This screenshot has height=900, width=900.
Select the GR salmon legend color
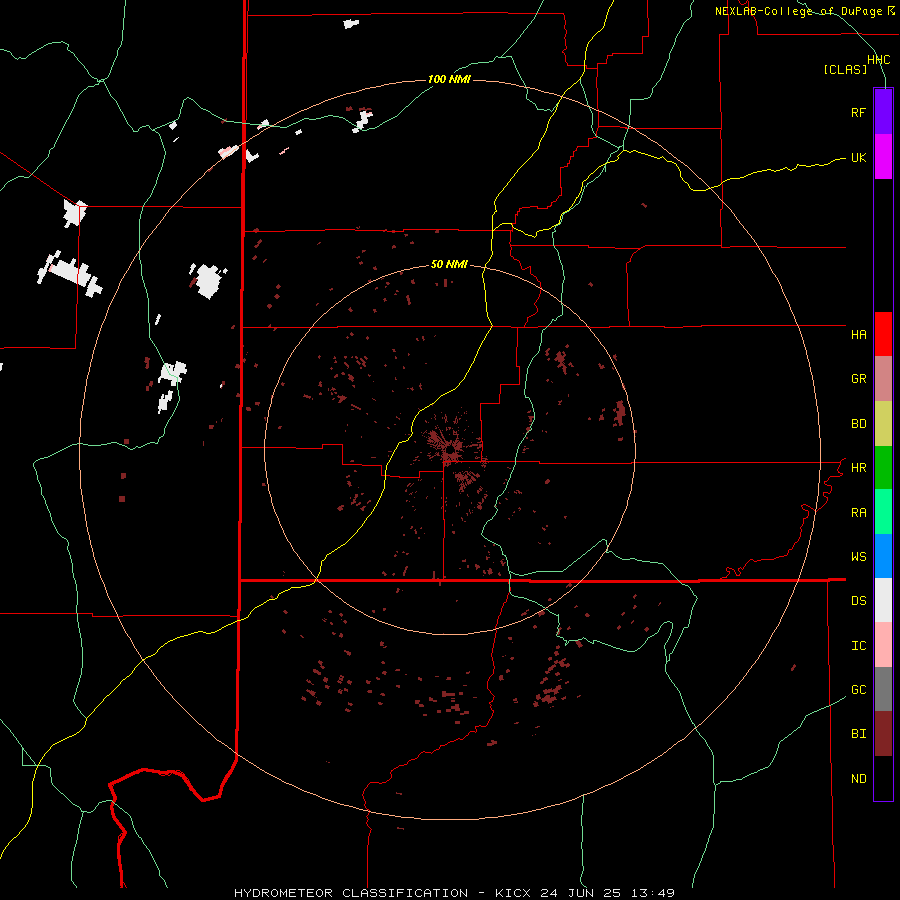pos(883,378)
